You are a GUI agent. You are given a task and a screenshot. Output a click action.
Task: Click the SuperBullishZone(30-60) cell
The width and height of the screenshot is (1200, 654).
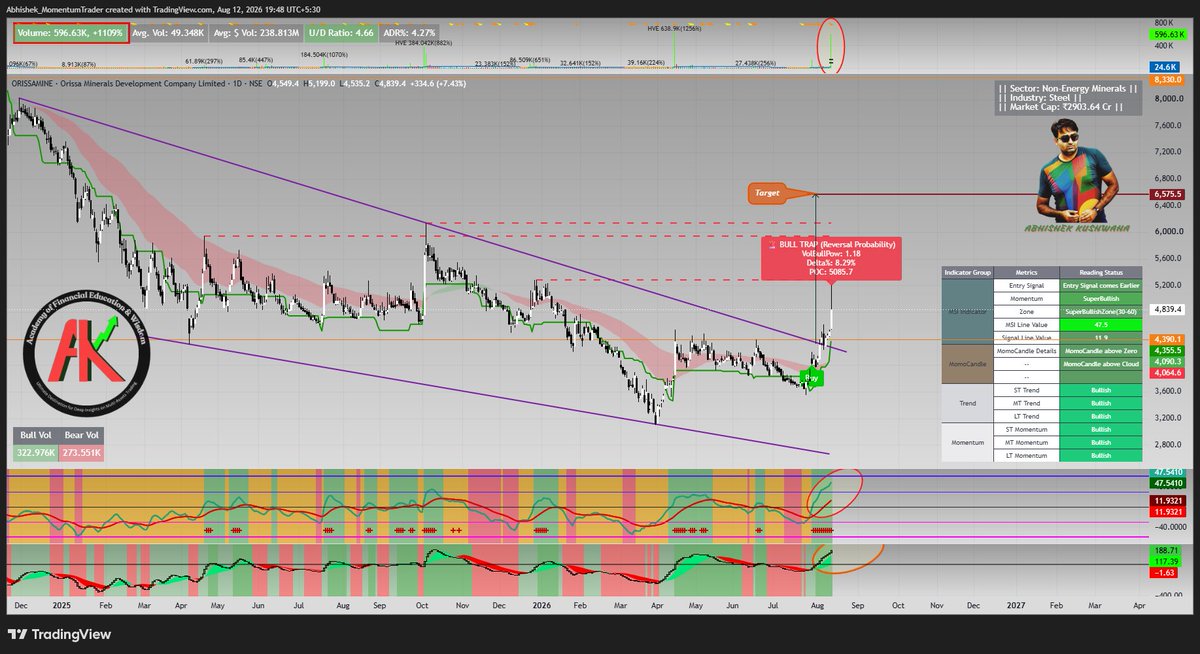(x=1101, y=311)
